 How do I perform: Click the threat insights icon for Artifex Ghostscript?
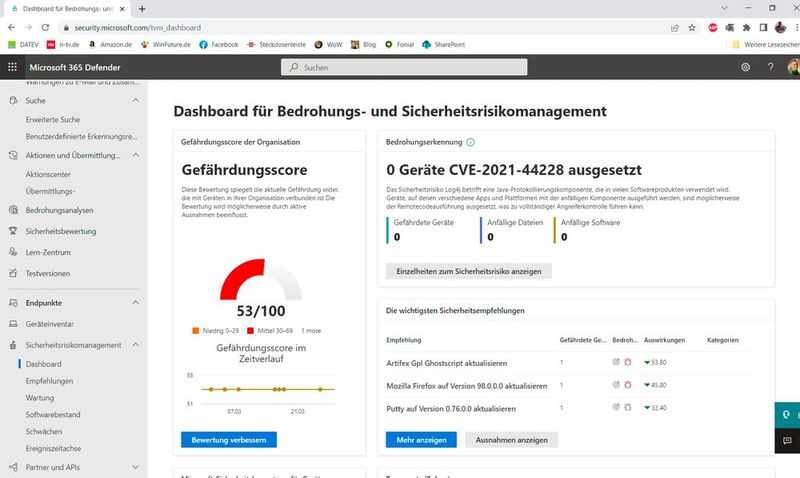point(616,362)
